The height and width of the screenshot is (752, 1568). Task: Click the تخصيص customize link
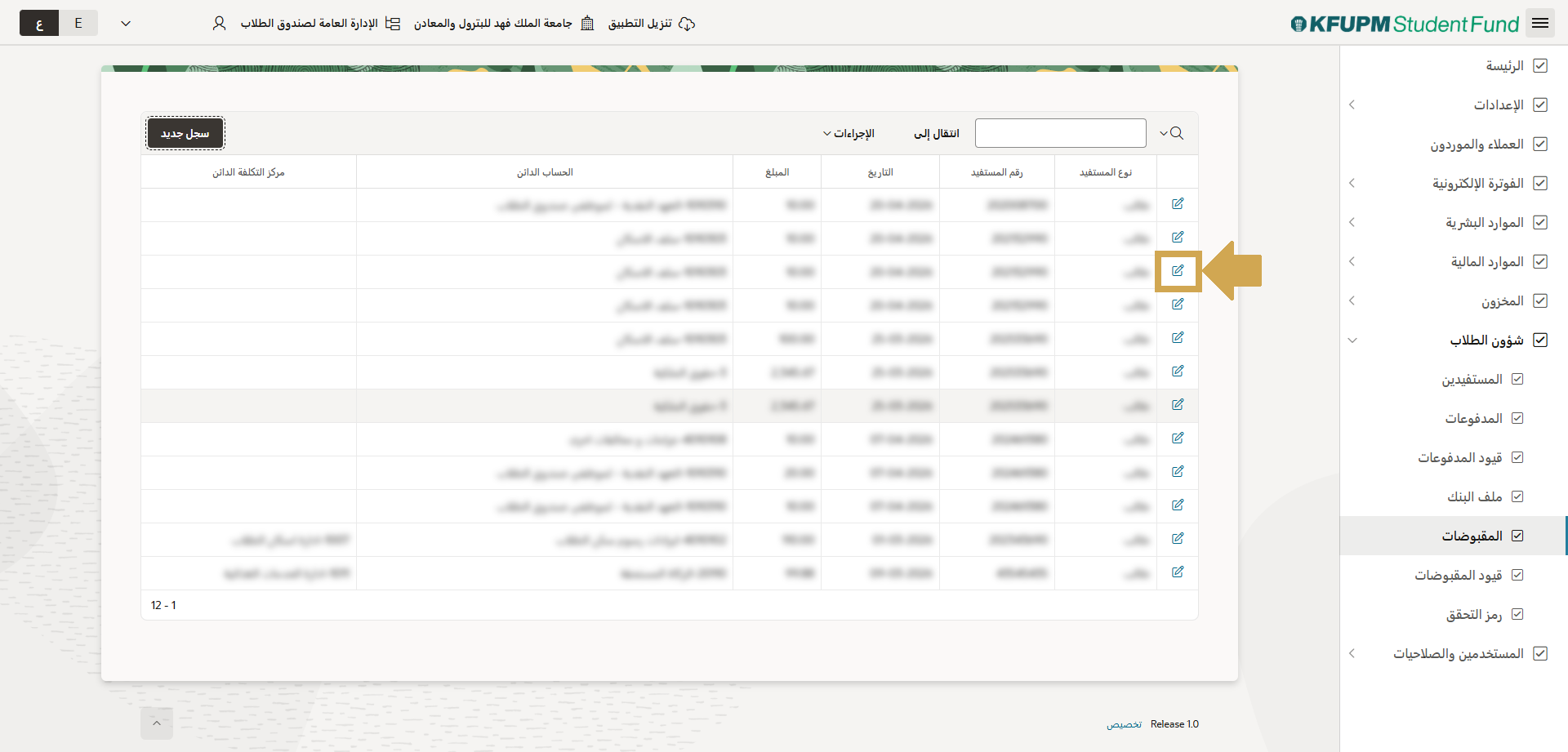1124,724
